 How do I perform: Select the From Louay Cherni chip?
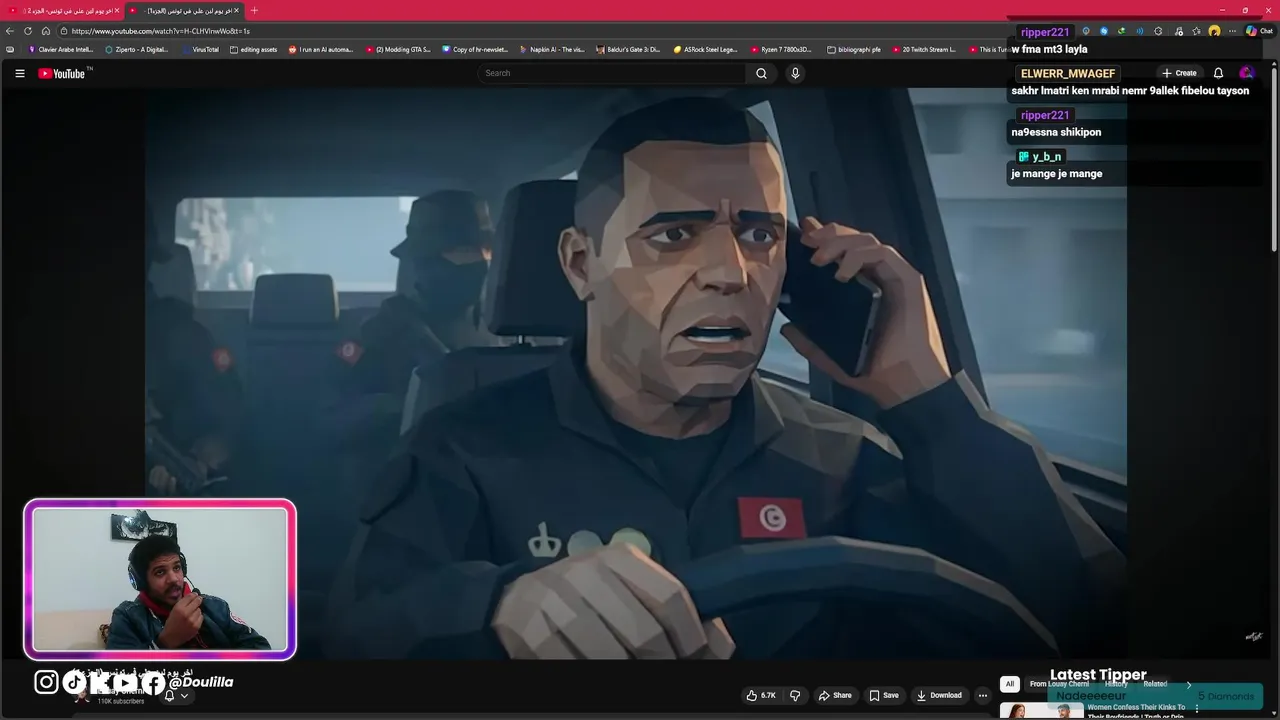click(x=1059, y=684)
